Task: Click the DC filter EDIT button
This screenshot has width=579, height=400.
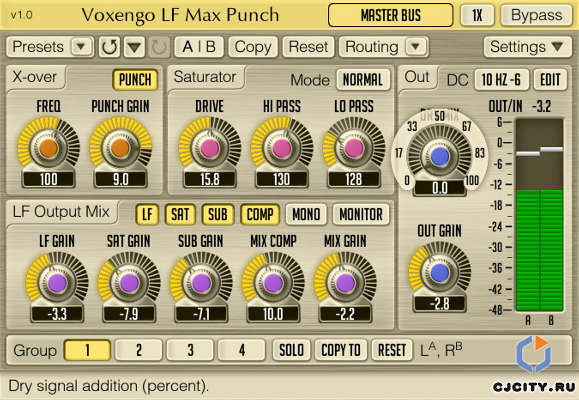Action: tap(550, 79)
